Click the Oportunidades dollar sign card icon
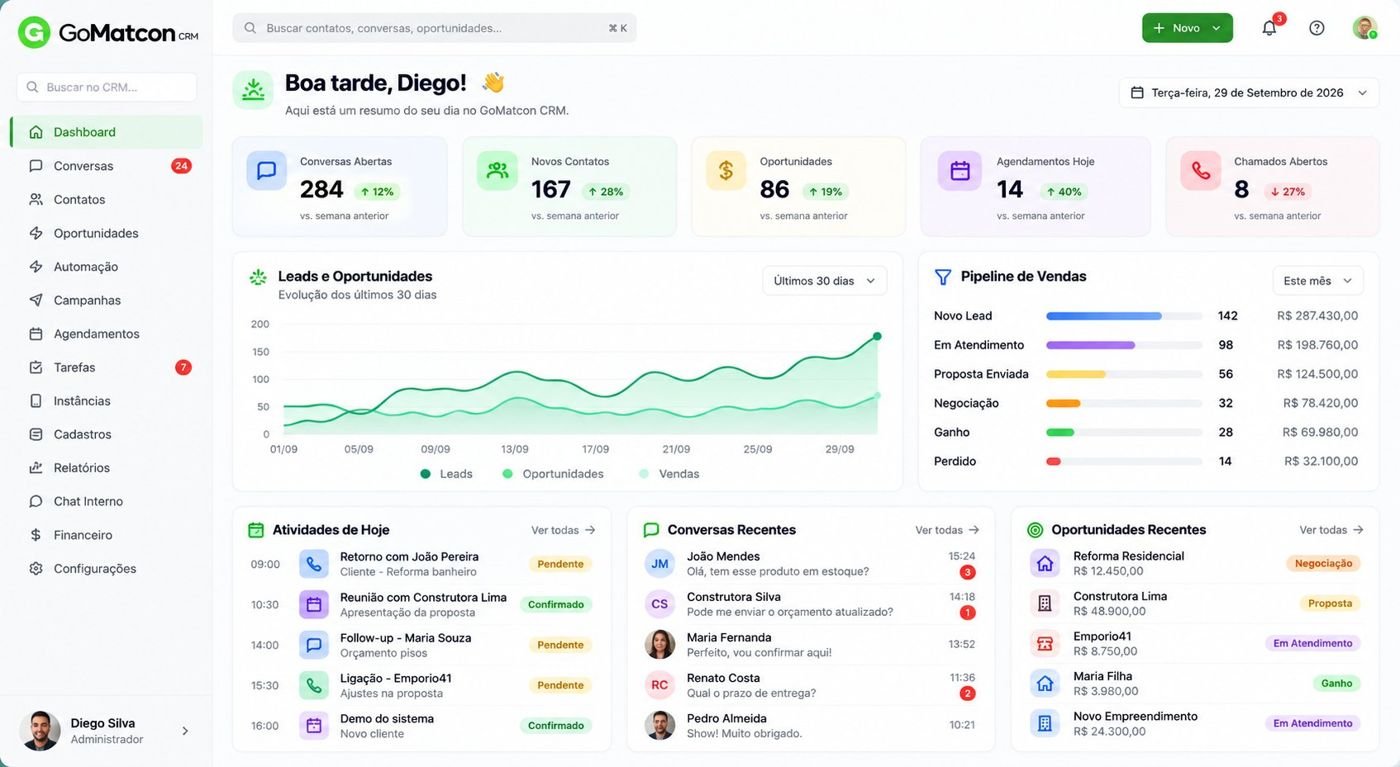The width and height of the screenshot is (1400, 767). (726, 171)
